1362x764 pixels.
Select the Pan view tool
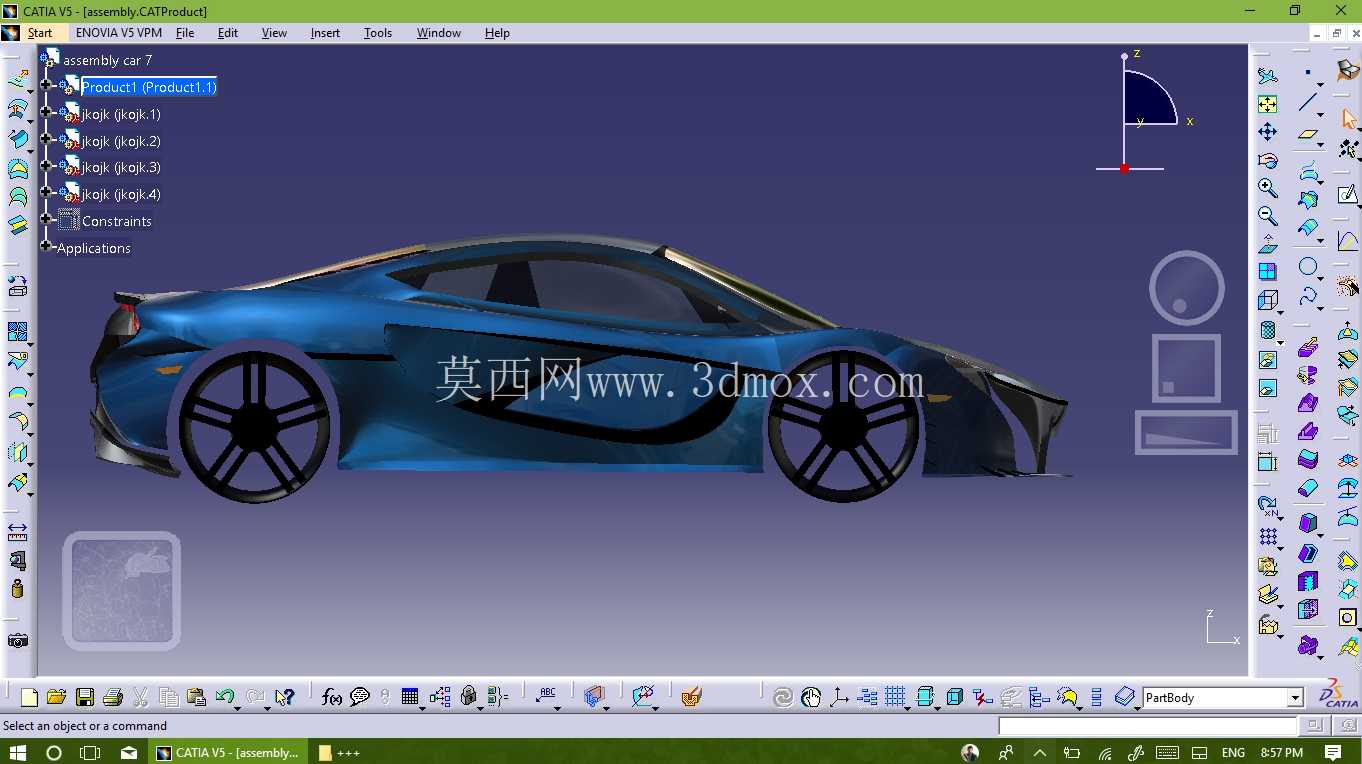click(x=1268, y=132)
